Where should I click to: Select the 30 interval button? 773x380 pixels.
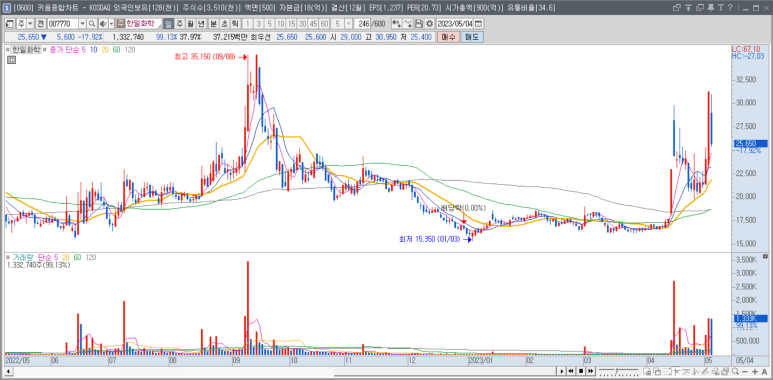point(303,24)
